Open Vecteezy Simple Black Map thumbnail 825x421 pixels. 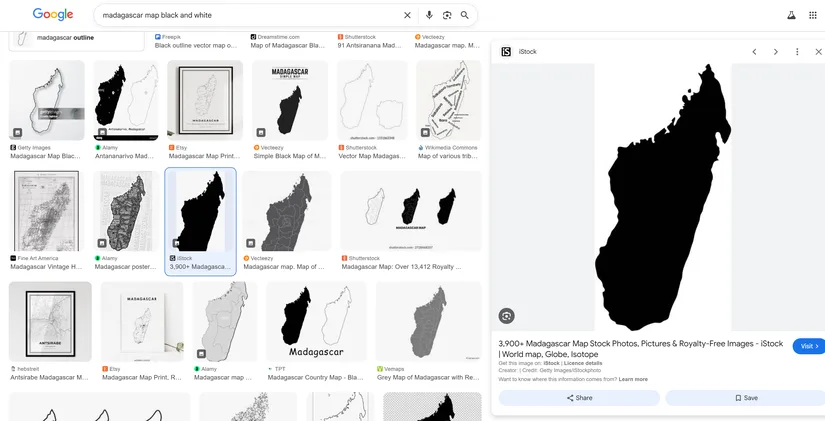(x=290, y=100)
